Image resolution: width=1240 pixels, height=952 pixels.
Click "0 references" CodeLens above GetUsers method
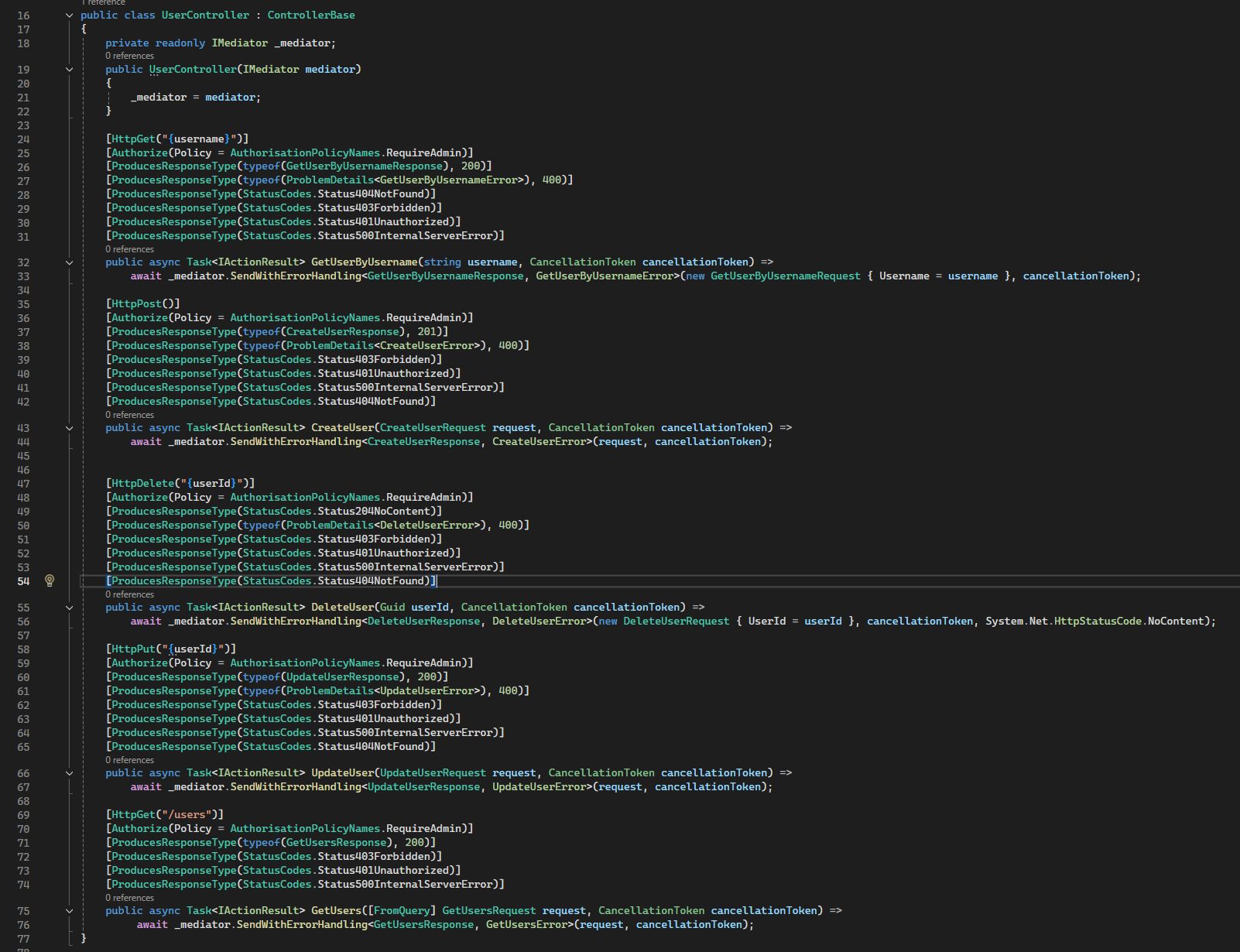click(x=129, y=898)
